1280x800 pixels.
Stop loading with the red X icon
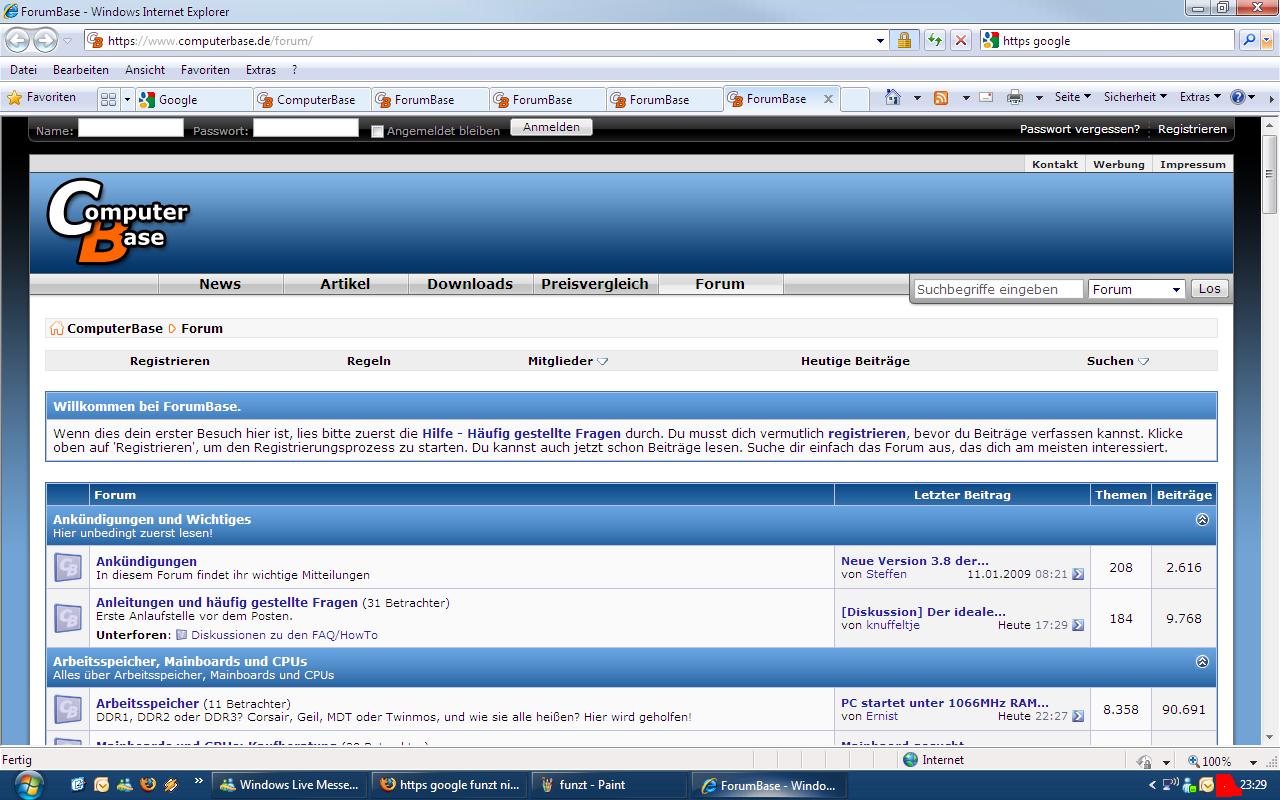[x=960, y=41]
